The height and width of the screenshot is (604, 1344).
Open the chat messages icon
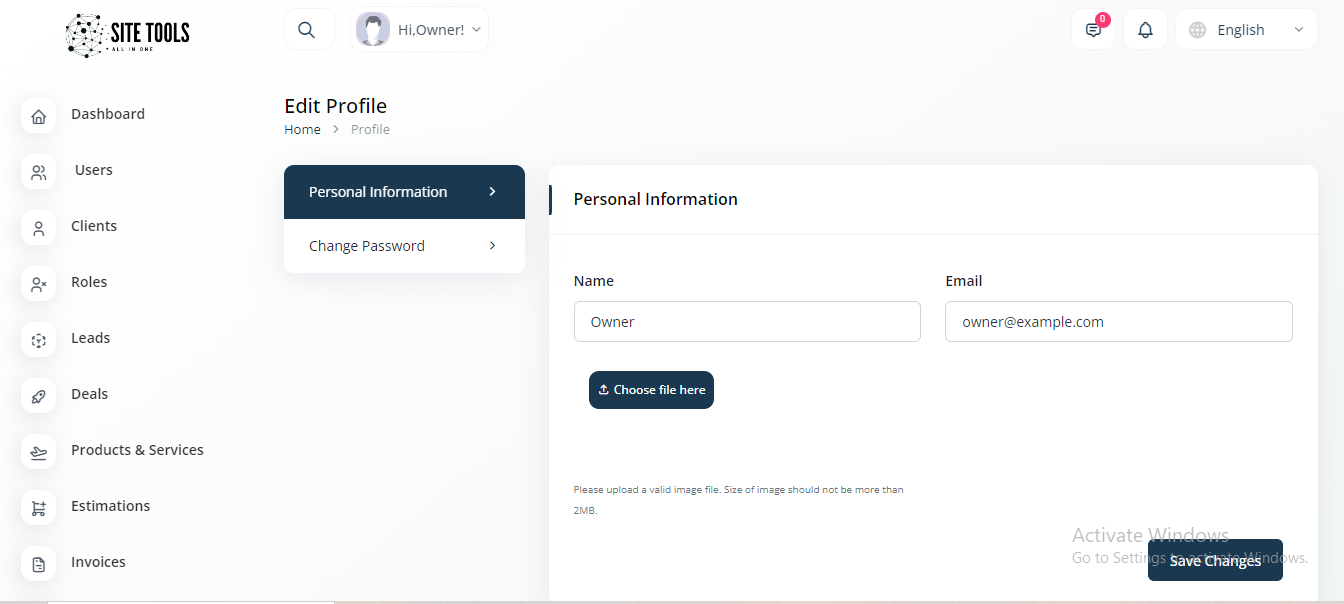(x=1093, y=30)
